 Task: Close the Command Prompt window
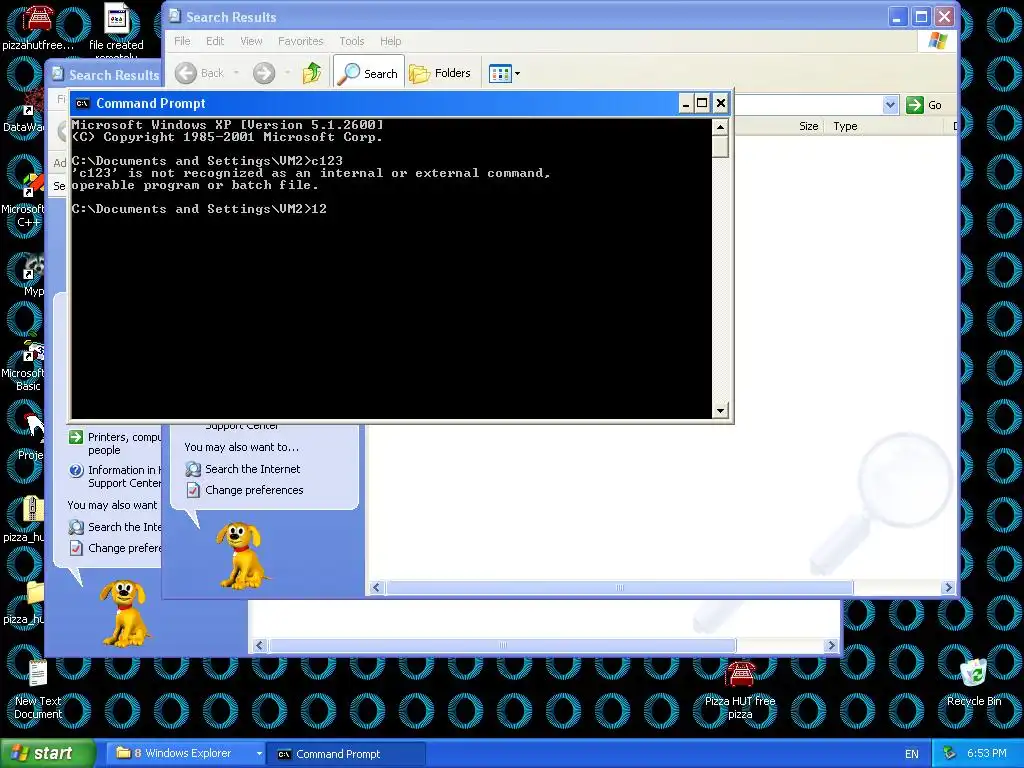pos(720,103)
